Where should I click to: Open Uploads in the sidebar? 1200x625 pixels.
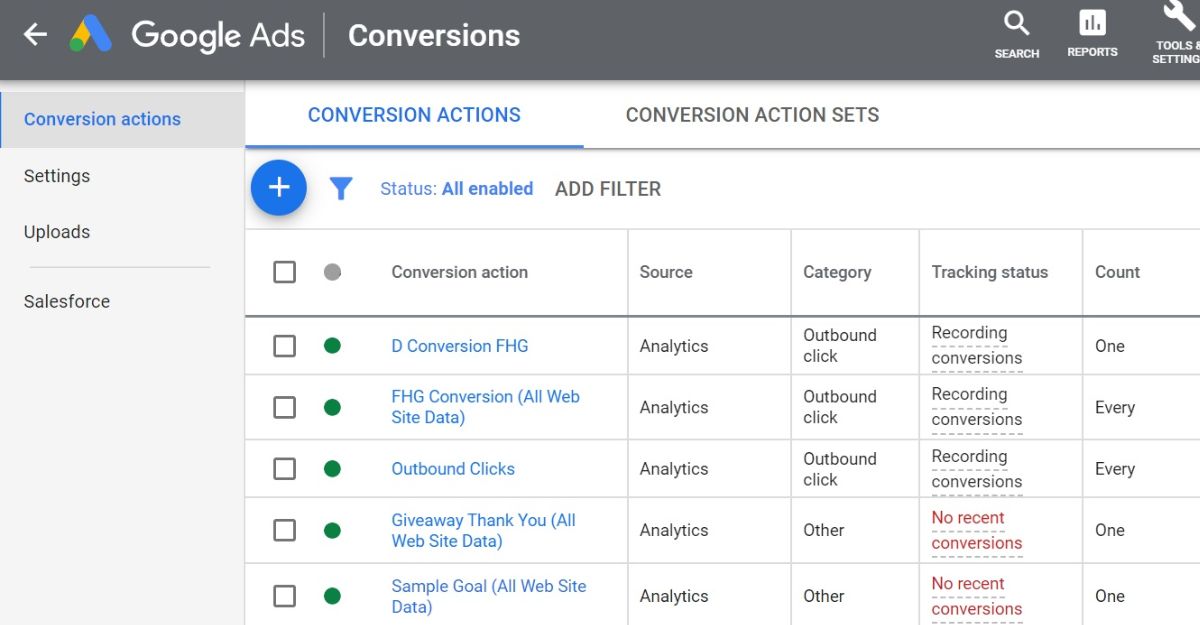(x=57, y=232)
